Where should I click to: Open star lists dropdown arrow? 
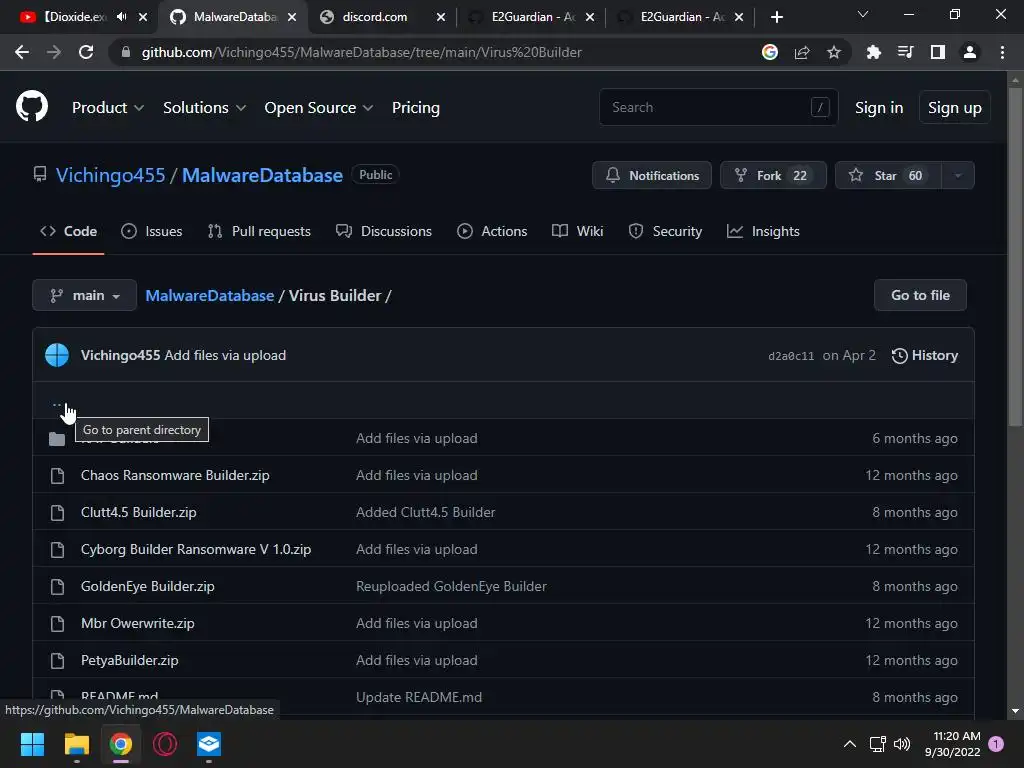tap(958, 175)
